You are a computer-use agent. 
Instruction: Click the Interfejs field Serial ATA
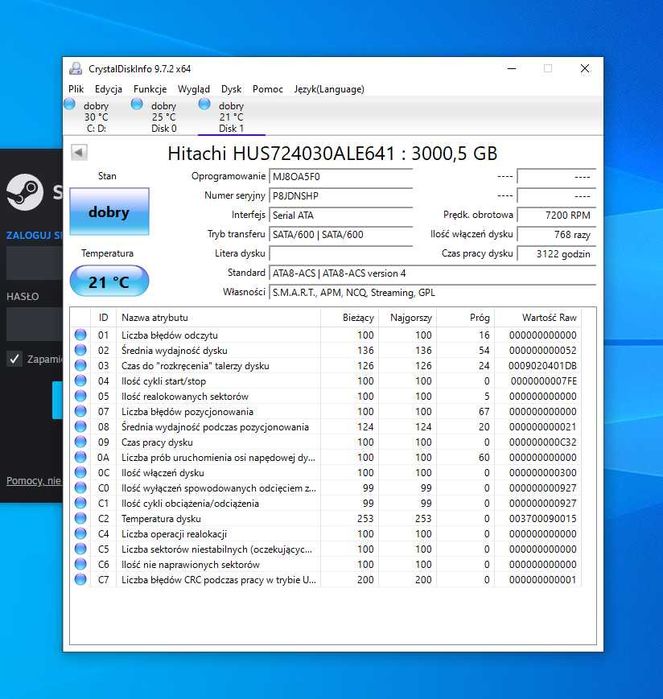[341, 215]
